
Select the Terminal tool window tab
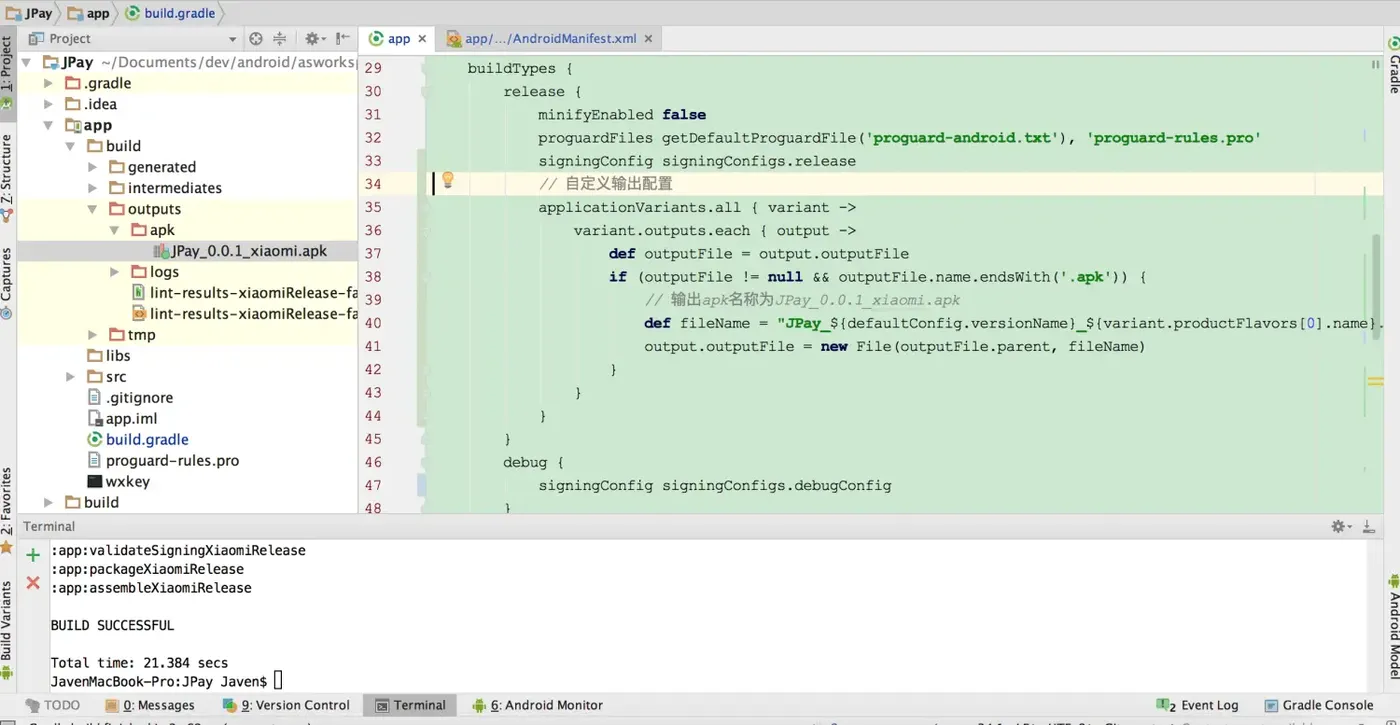(x=410, y=705)
